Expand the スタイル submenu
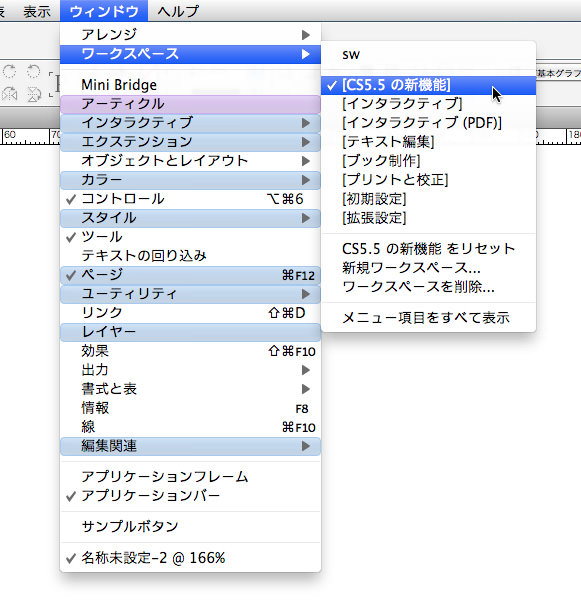Screen dimensions: 581x615 tap(190, 218)
